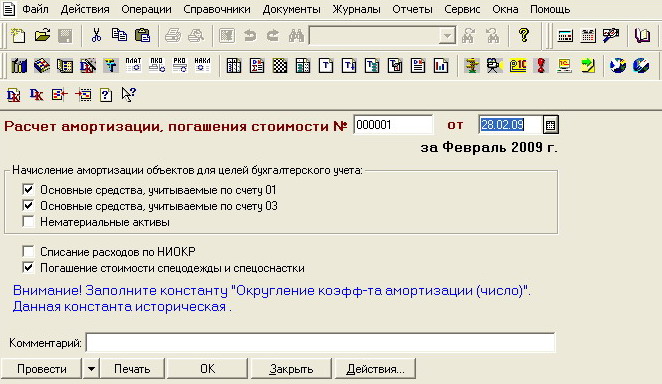Click the Закрыть button
662x384 pixels.
click(x=291, y=369)
